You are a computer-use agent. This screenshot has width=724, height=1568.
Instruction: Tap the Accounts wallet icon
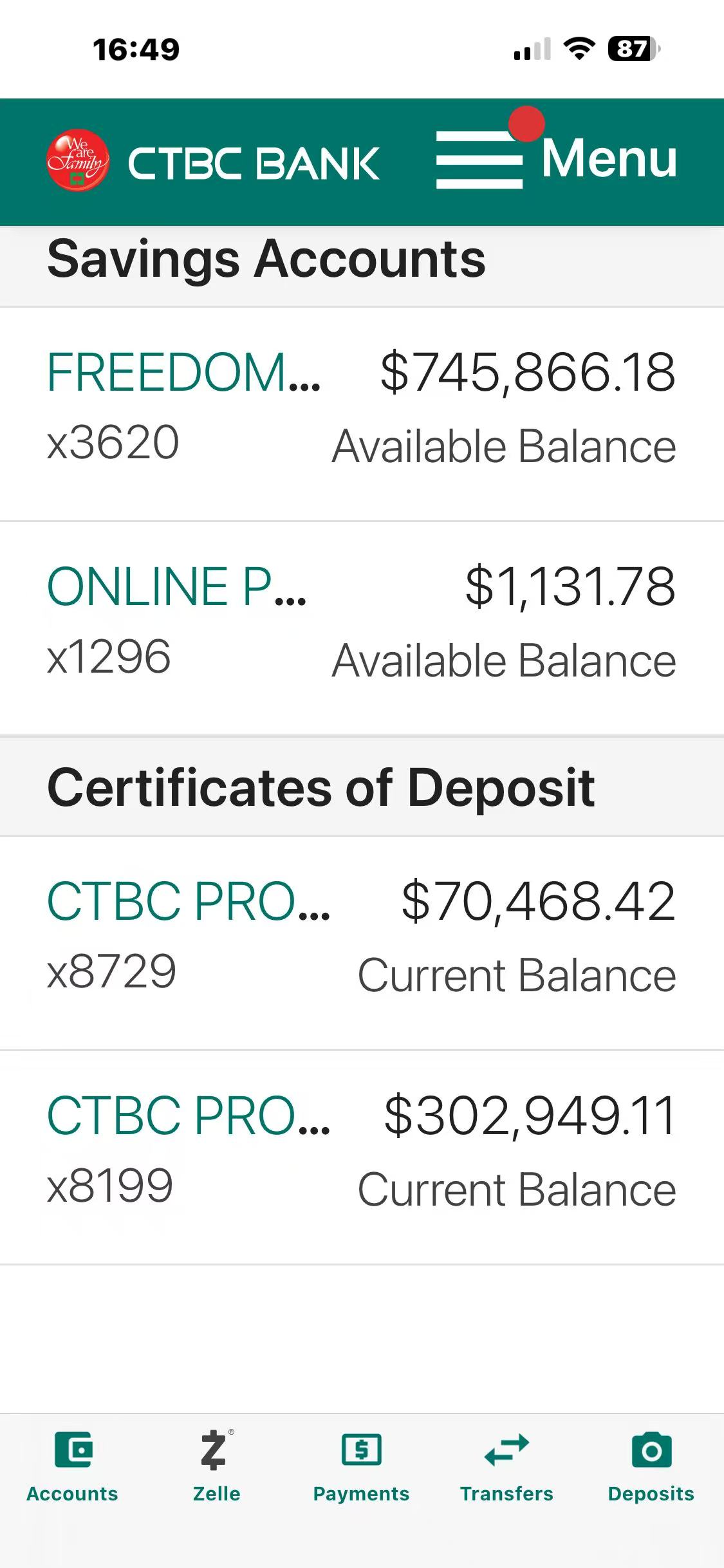(x=73, y=1450)
